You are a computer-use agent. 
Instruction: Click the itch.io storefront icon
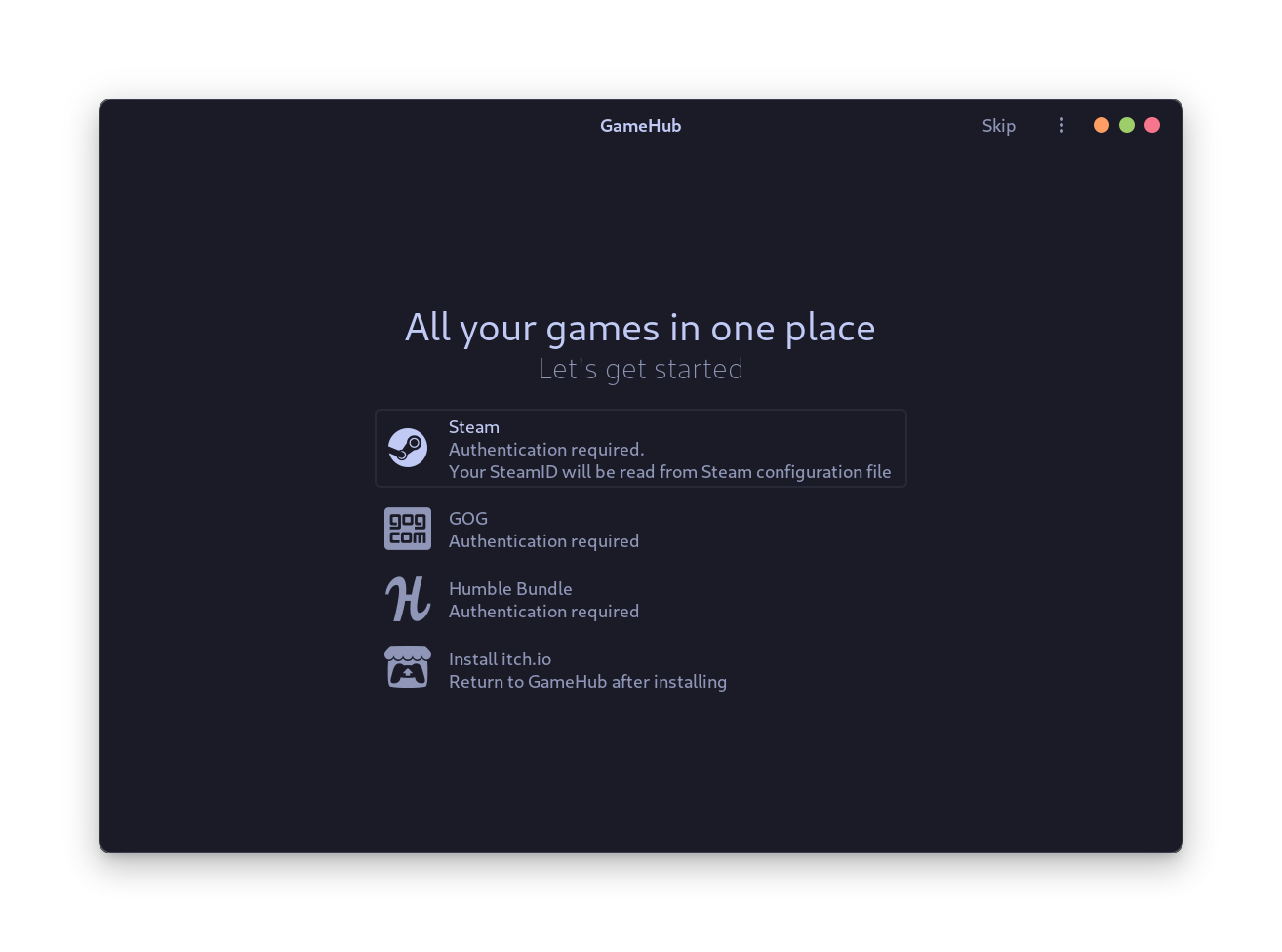point(408,666)
